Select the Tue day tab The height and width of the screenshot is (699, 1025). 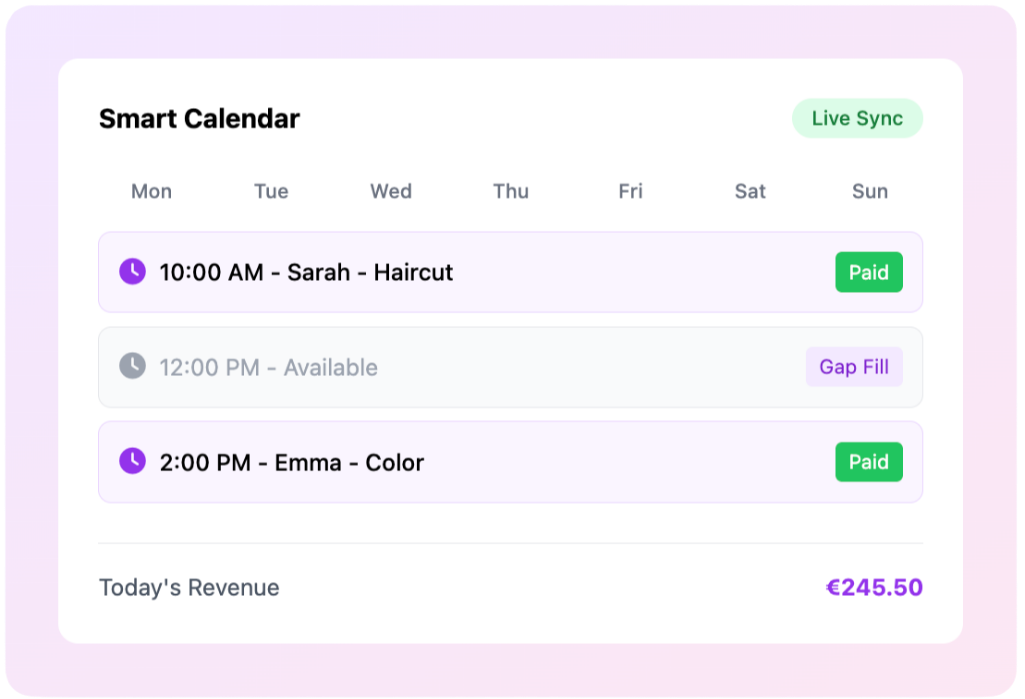[271, 191]
